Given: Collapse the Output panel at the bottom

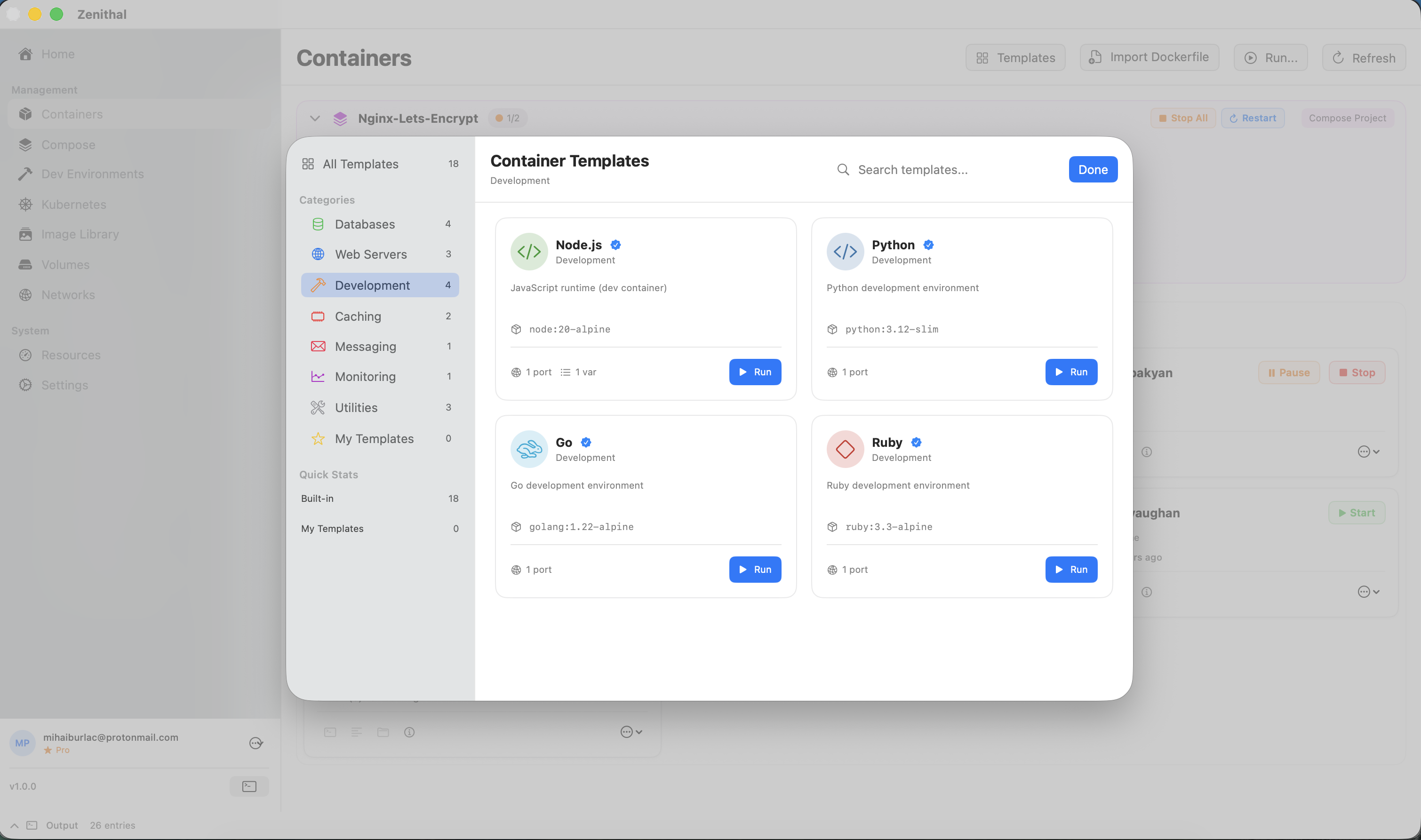Looking at the screenshot, I should (x=14, y=825).
